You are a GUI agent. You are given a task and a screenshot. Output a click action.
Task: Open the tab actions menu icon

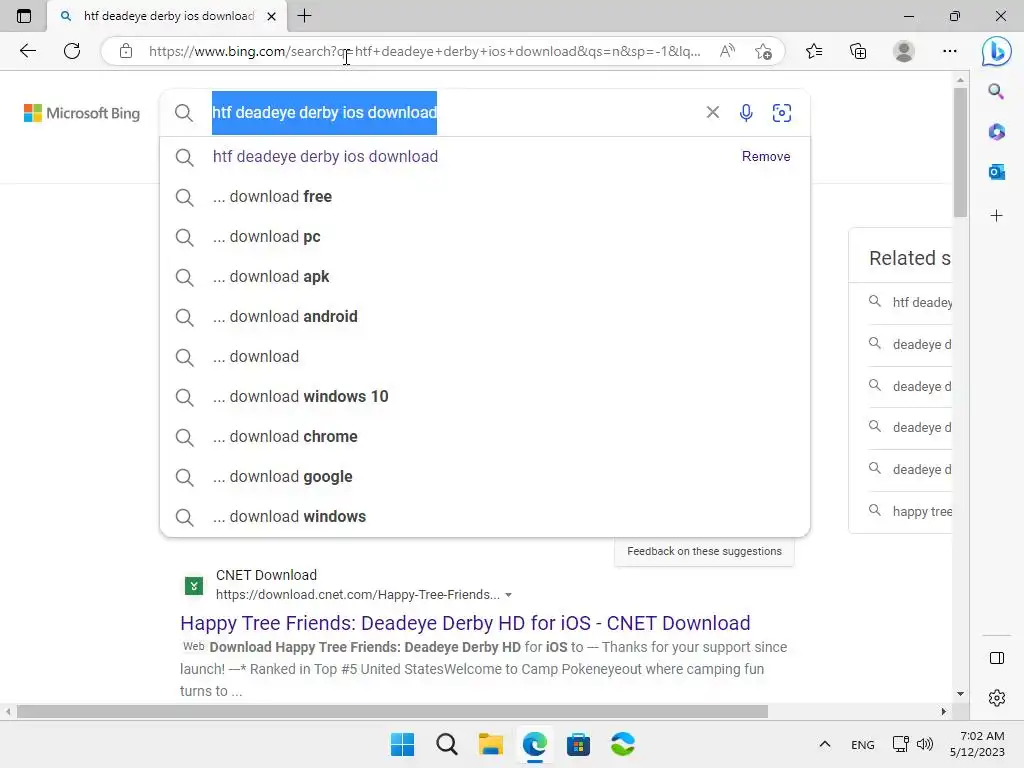pyautogui.click(x=24, y=16)
